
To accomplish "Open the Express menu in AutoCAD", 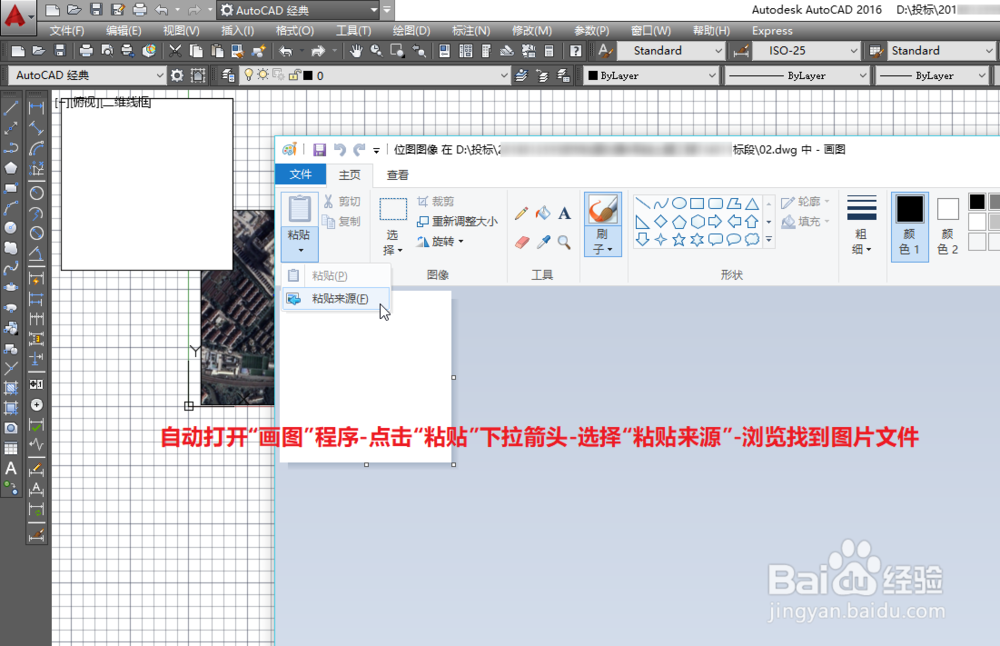I will [x=772, y=31].
